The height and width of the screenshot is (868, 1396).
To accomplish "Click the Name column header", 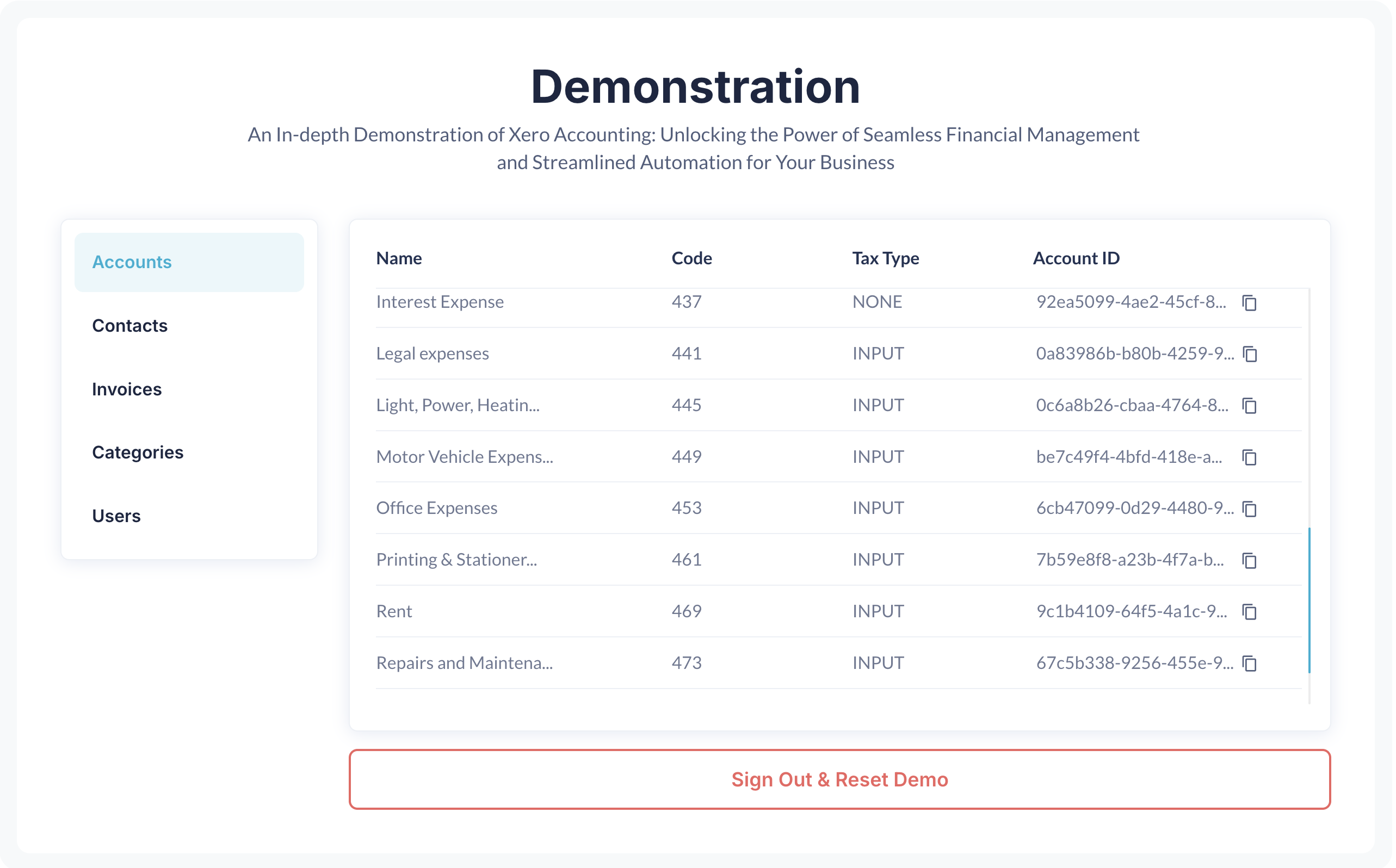I will (400, 259).
